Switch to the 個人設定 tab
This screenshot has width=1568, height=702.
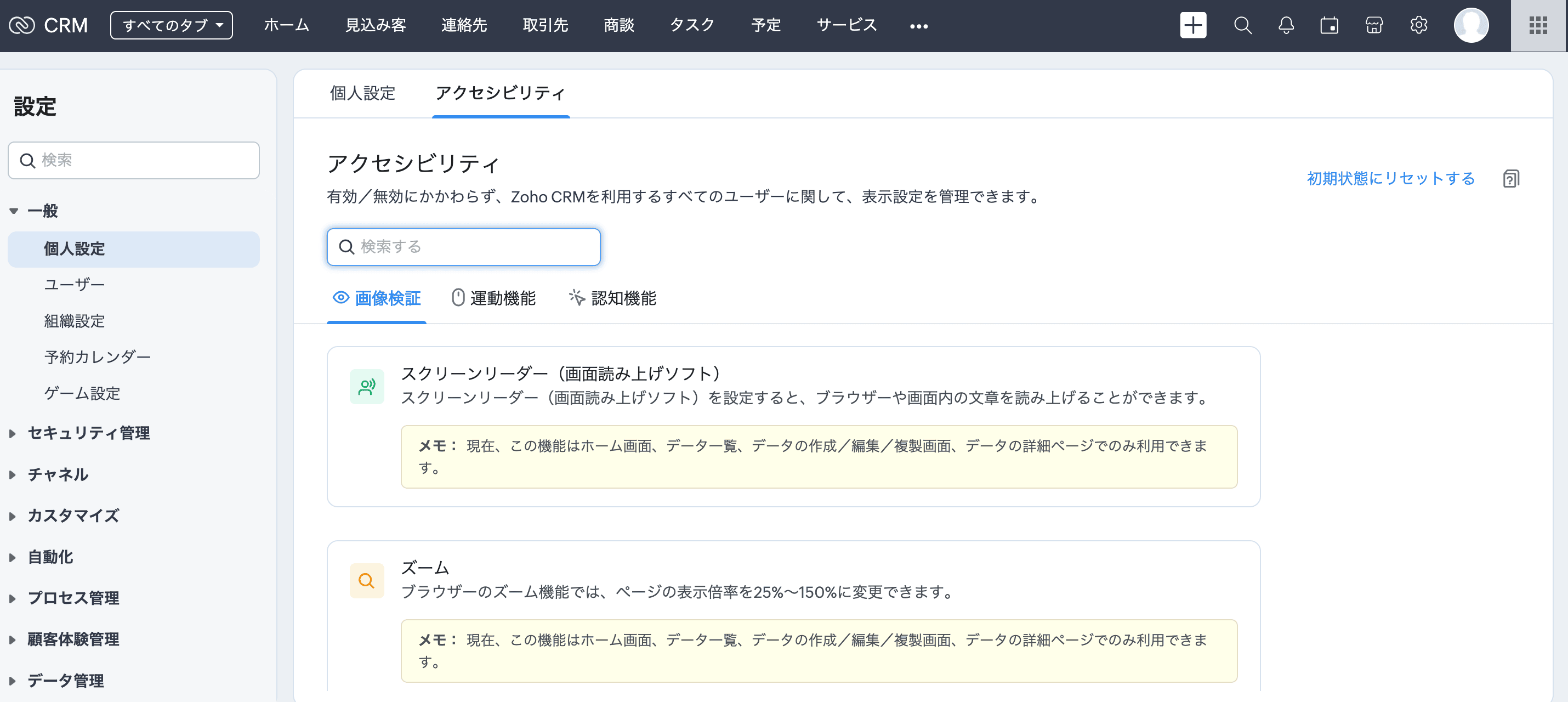pyautogui.click(x=363, y=93)
